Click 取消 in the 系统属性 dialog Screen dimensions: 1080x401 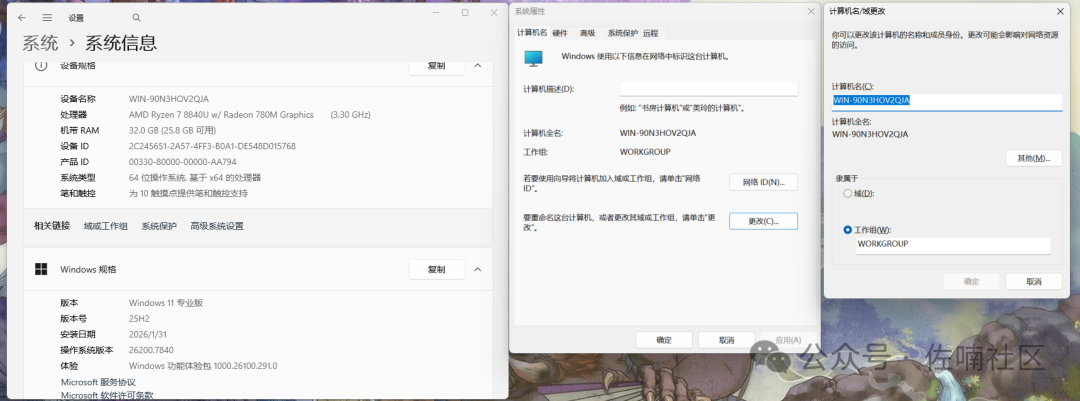[x=727, y=340]
